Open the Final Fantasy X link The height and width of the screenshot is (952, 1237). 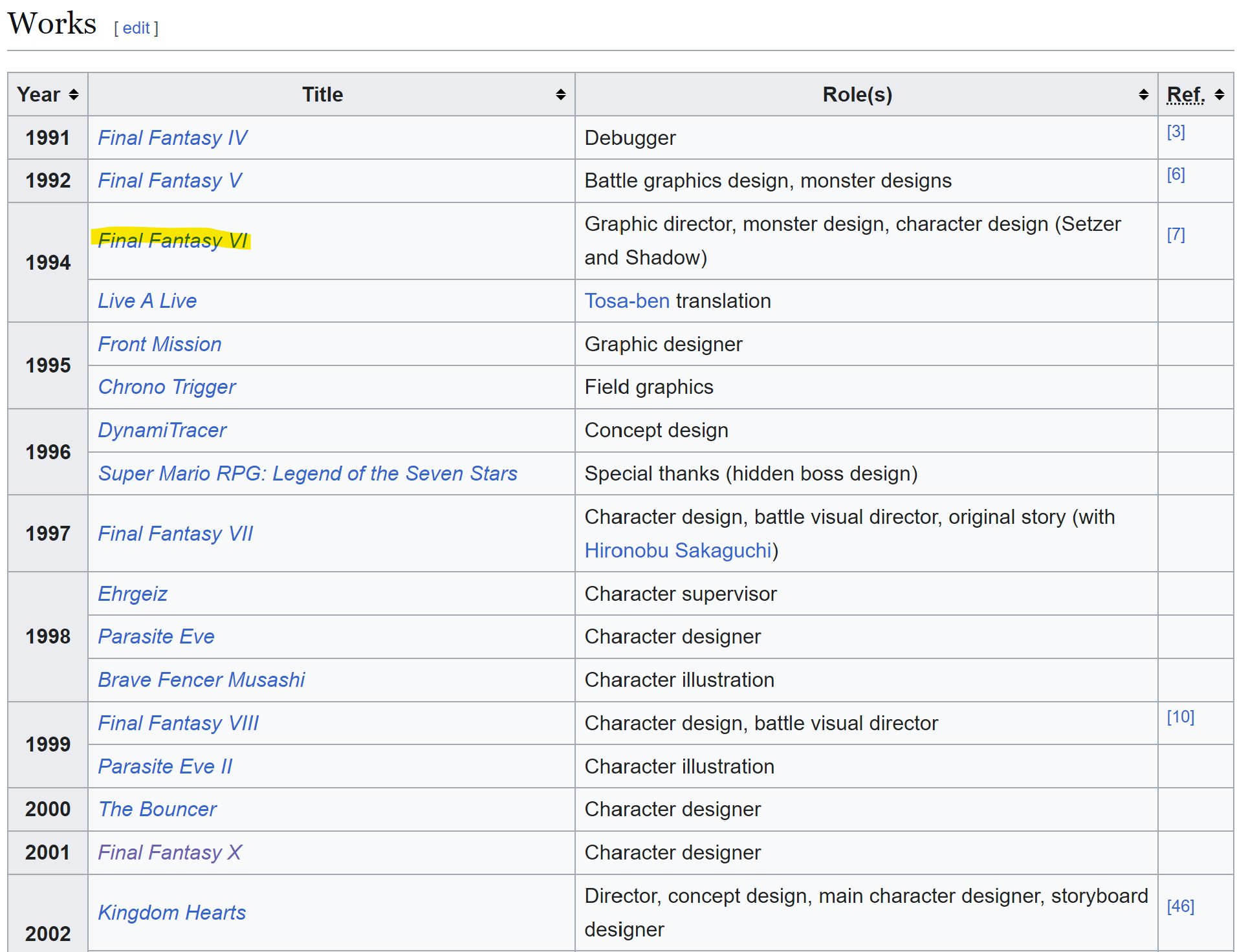point(170,852)
